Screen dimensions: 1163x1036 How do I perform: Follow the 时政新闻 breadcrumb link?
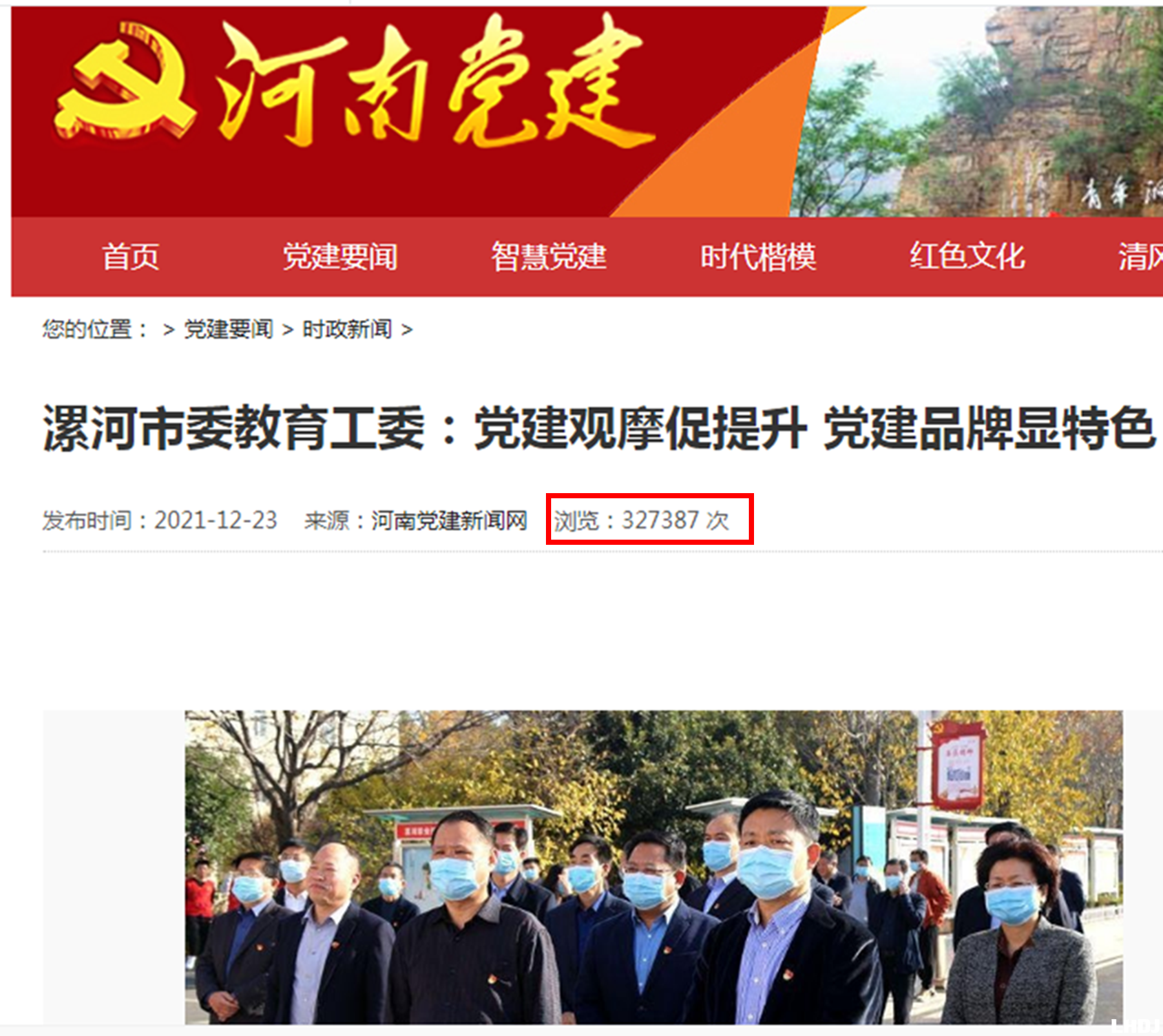point(347,330)
